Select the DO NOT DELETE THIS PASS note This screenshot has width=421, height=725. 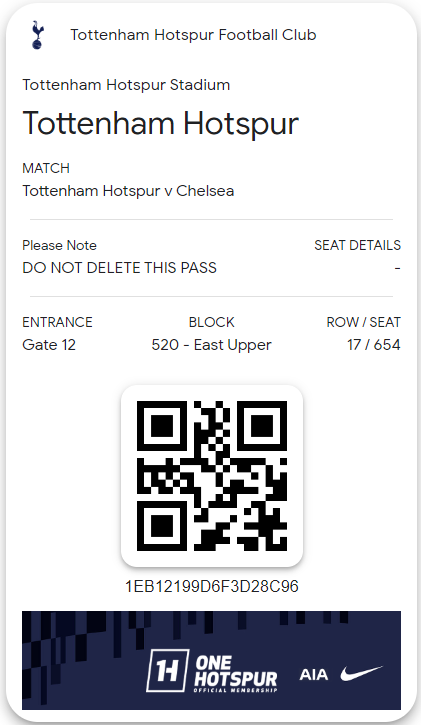(x=119, y=268)
